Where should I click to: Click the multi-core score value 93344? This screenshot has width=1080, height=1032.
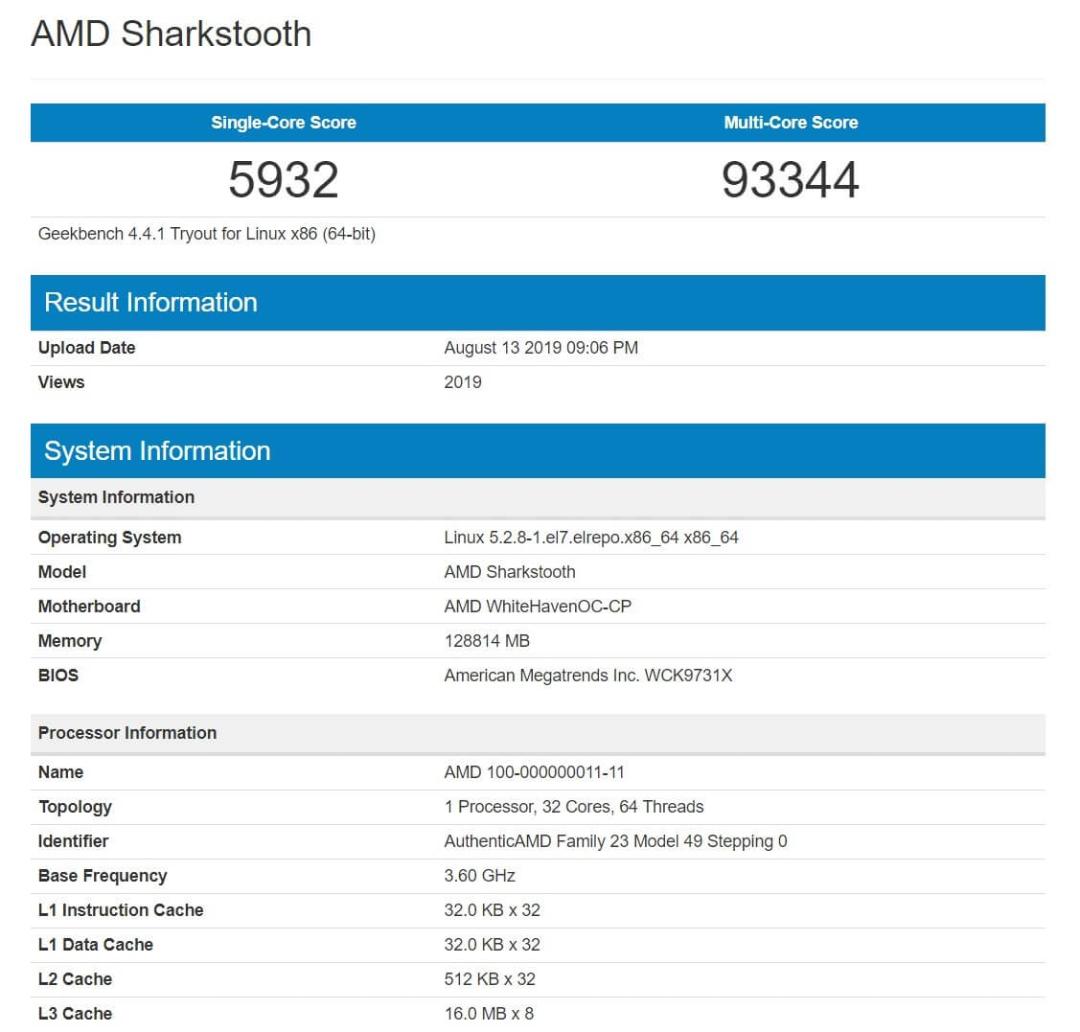[791, 179]
